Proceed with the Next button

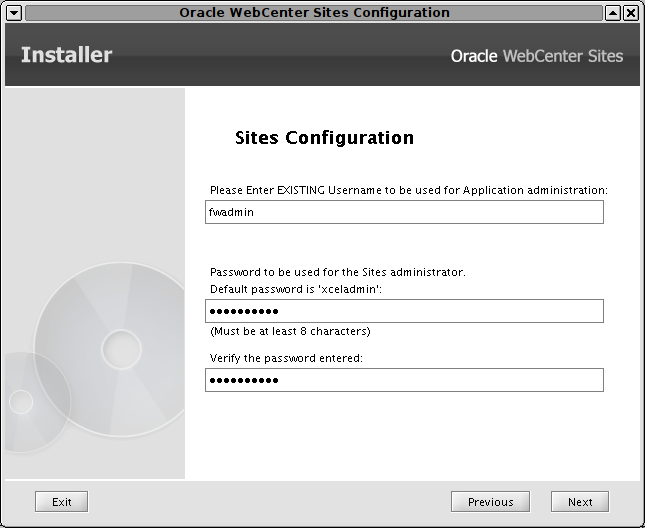click(580, 502)
